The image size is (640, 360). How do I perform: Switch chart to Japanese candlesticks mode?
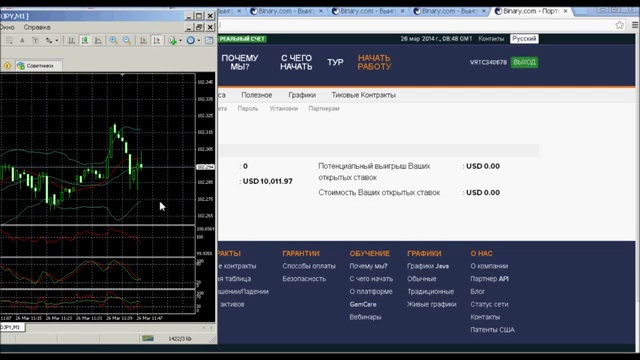pos(85,40)
